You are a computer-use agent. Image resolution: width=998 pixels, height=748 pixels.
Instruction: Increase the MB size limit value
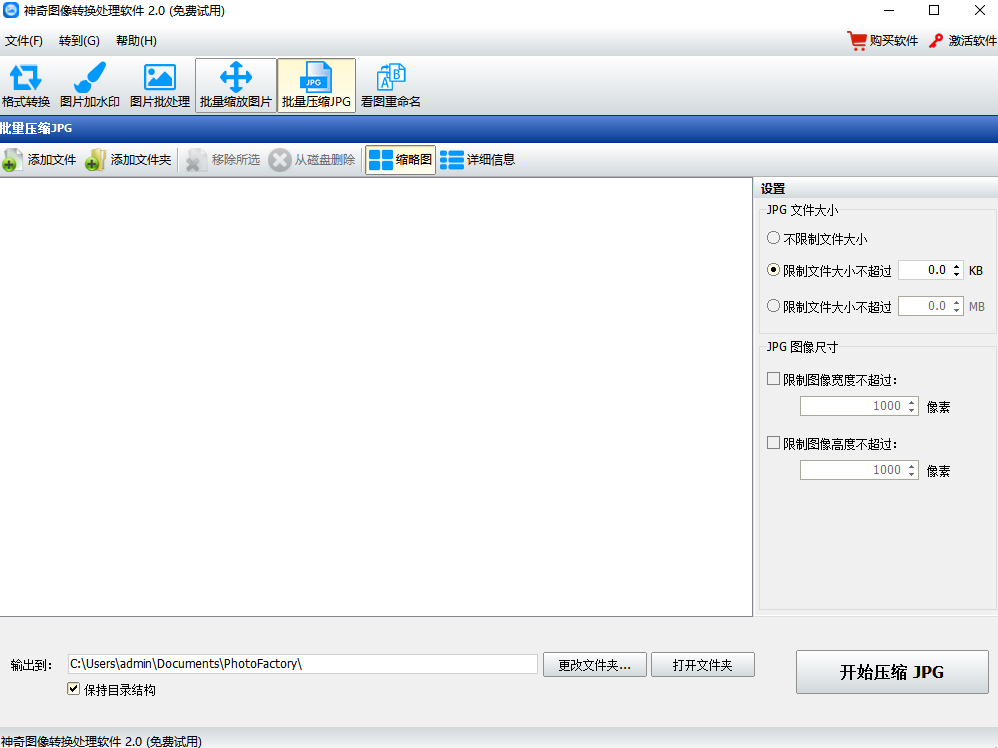click(956, 302)
